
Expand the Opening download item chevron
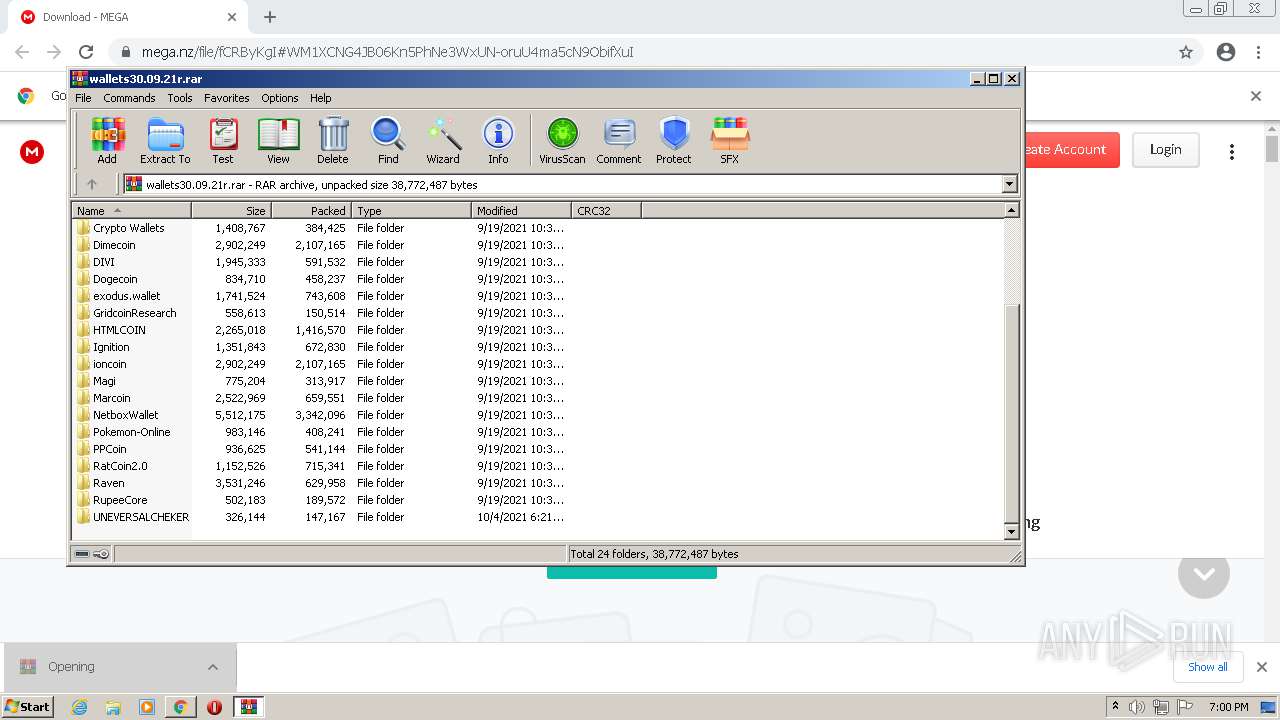point(213,667)
